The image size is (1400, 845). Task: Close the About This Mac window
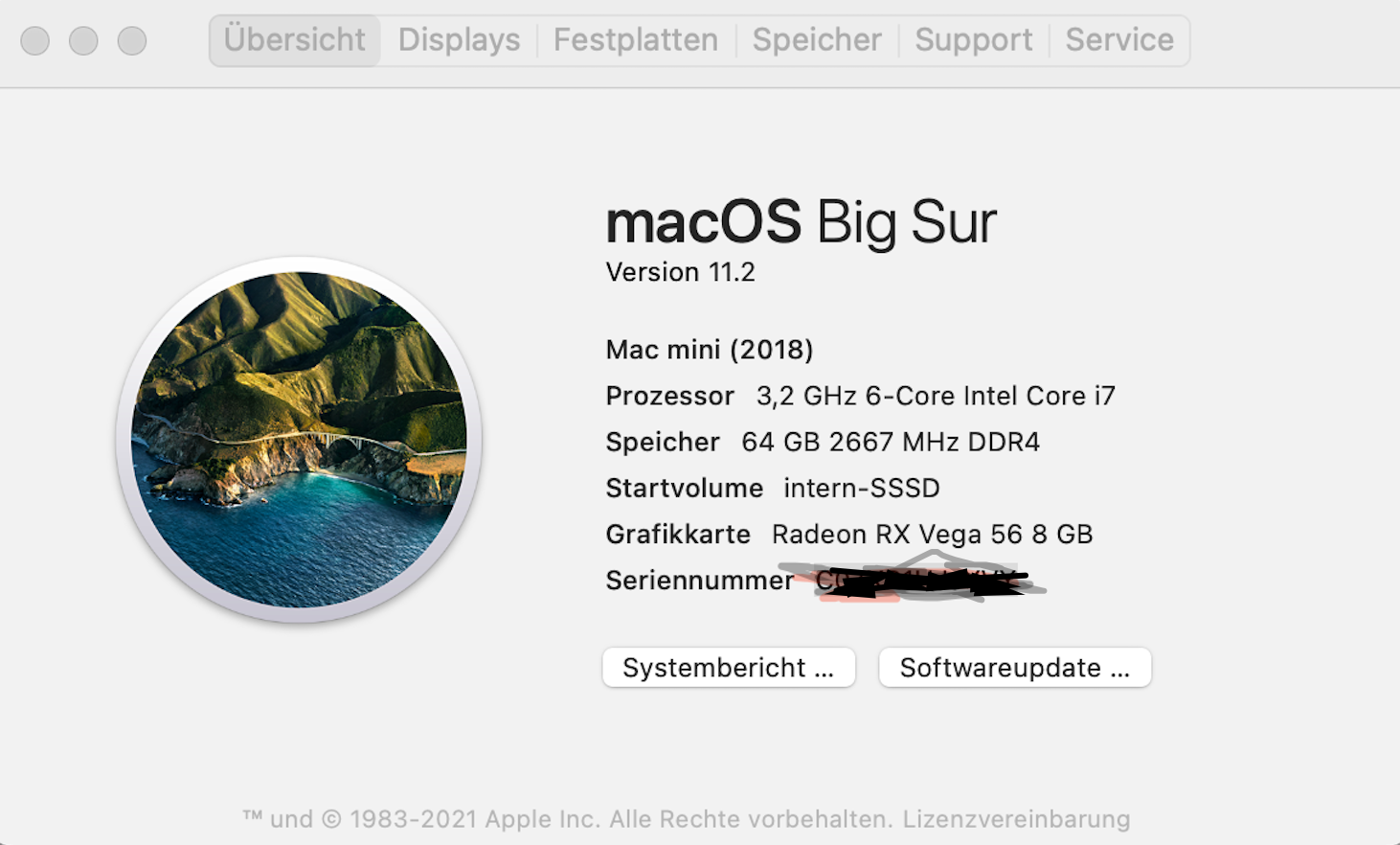pos(35,41)
